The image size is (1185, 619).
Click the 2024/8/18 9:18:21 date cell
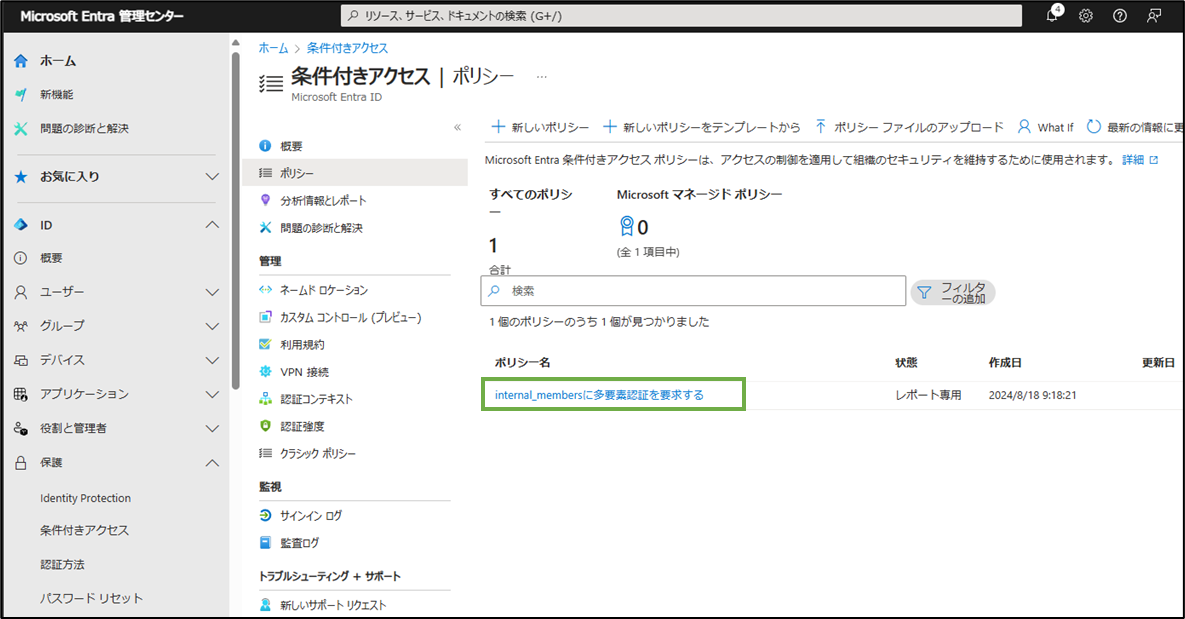(x=1032, y=395)
